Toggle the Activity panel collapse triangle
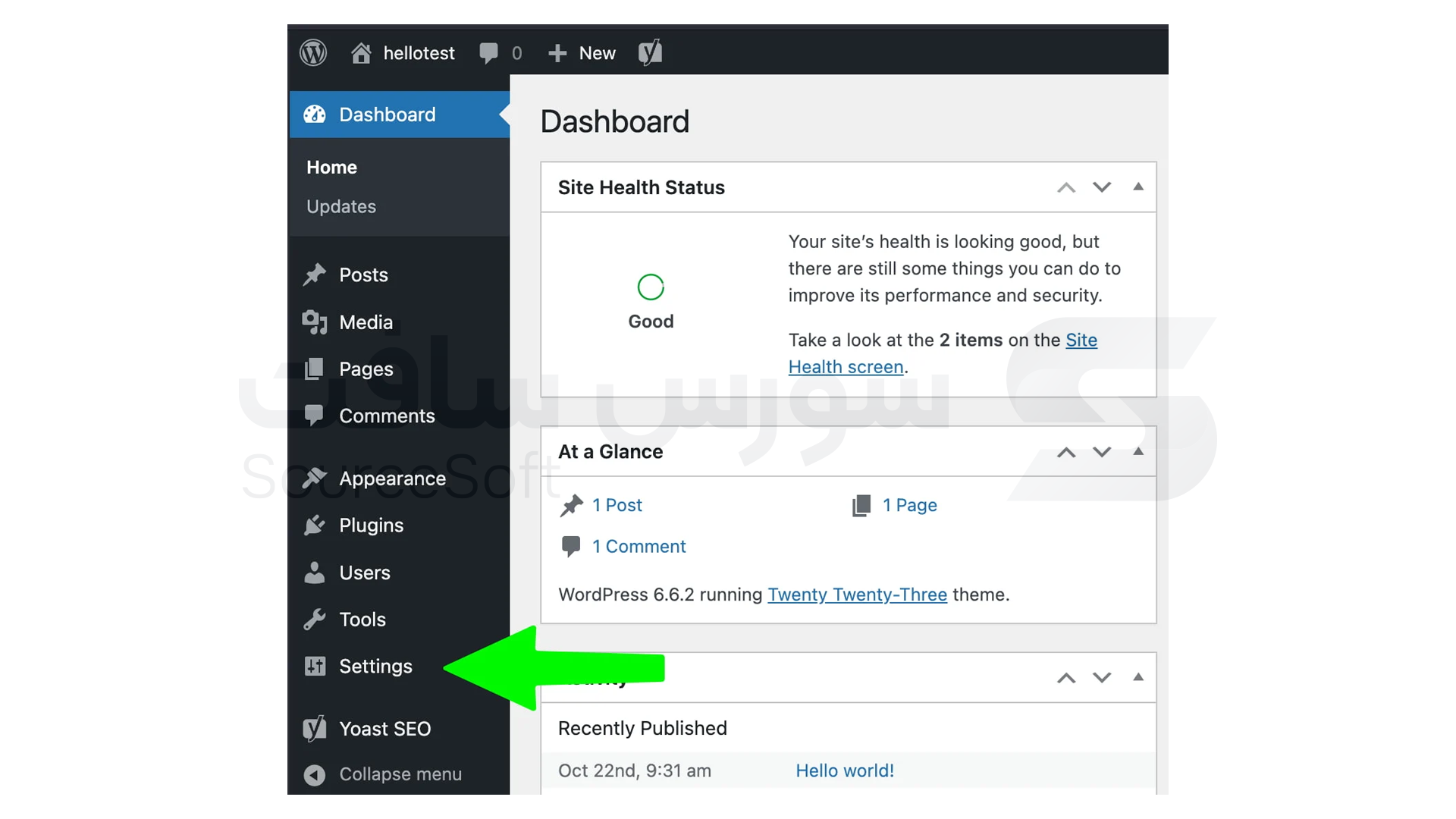 pos(1137,677)
